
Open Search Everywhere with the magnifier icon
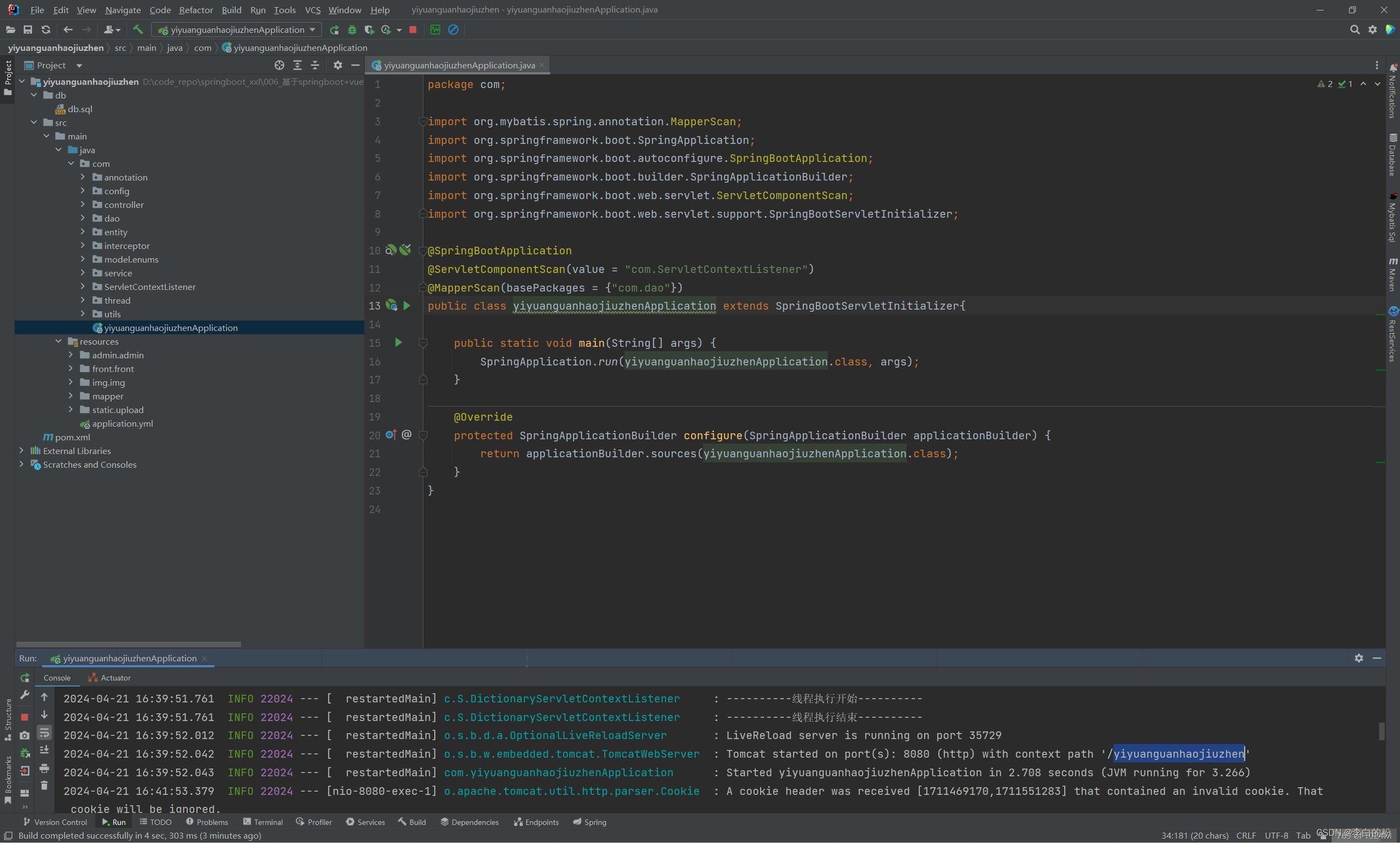(1355, 30)
